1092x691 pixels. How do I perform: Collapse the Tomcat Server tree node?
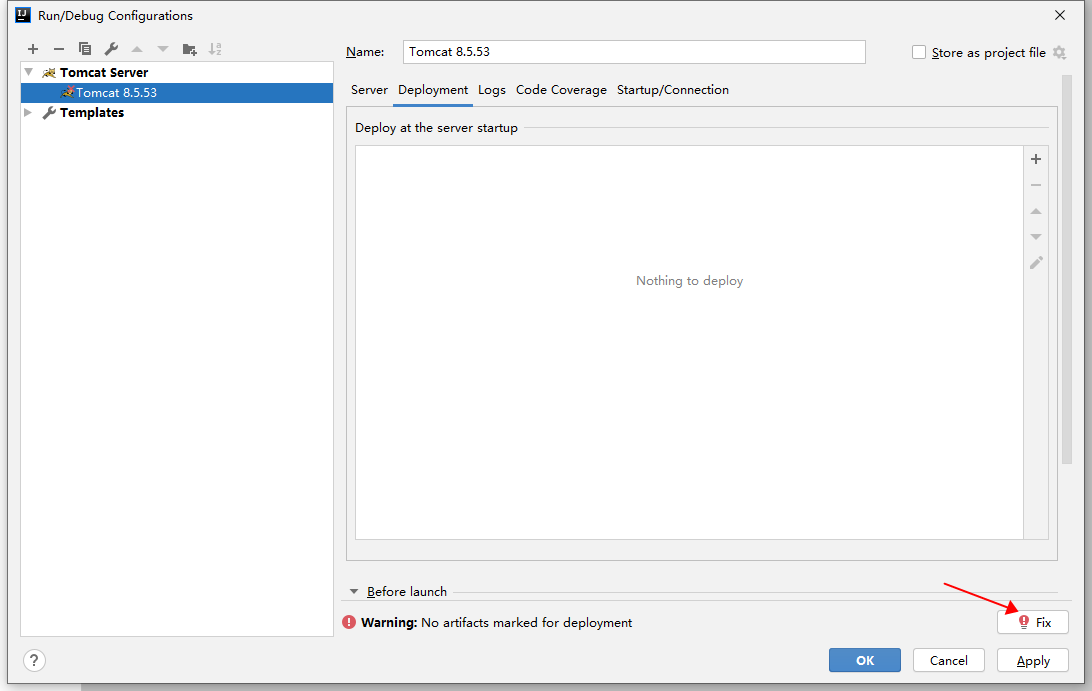pos(29,72)
